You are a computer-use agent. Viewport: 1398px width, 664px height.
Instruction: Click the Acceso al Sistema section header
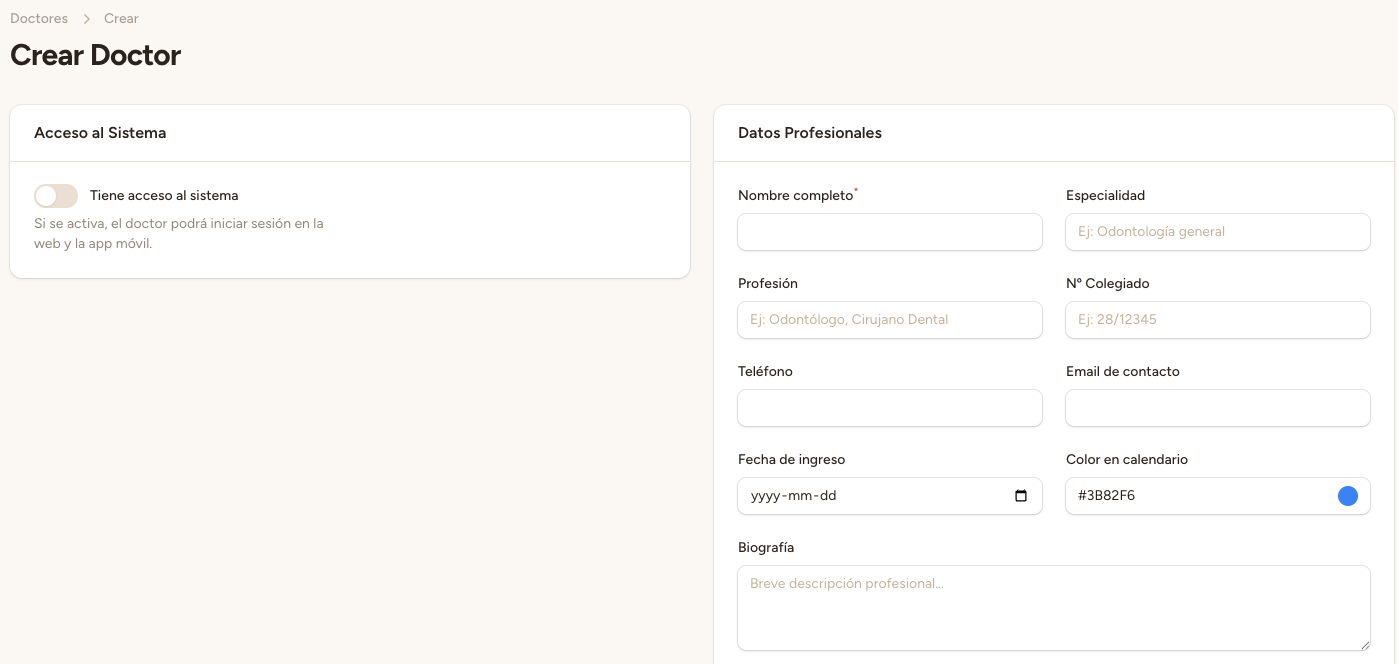click(x=100, y=133)
